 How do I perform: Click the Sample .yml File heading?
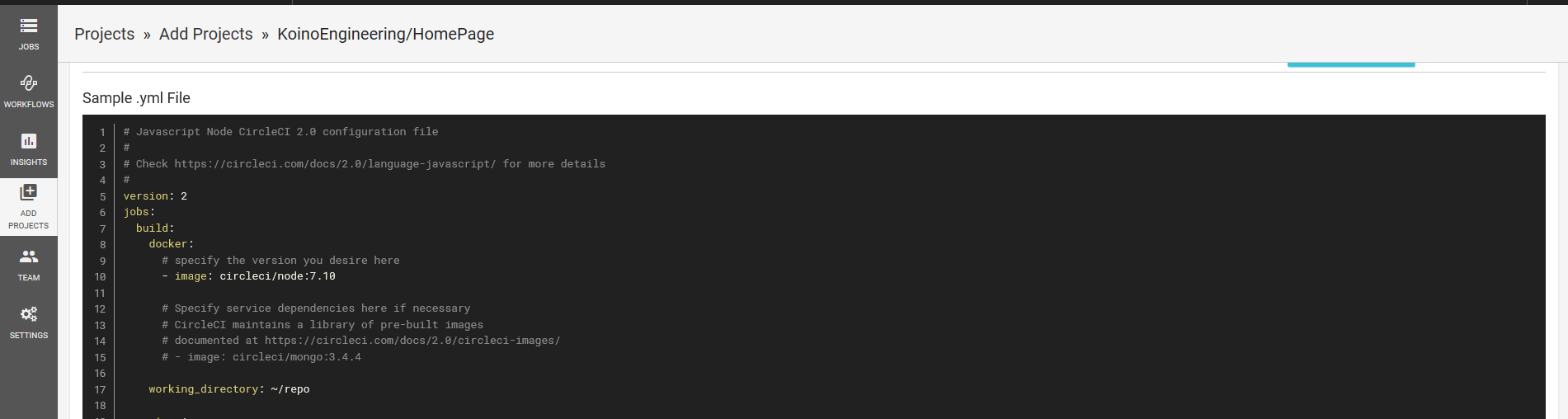click(136, 97)
